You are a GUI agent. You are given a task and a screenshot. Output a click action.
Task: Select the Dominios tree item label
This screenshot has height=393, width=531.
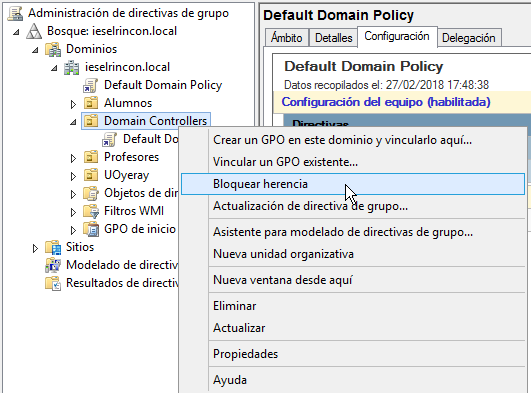pyautogui.click(x=91, y=49)
